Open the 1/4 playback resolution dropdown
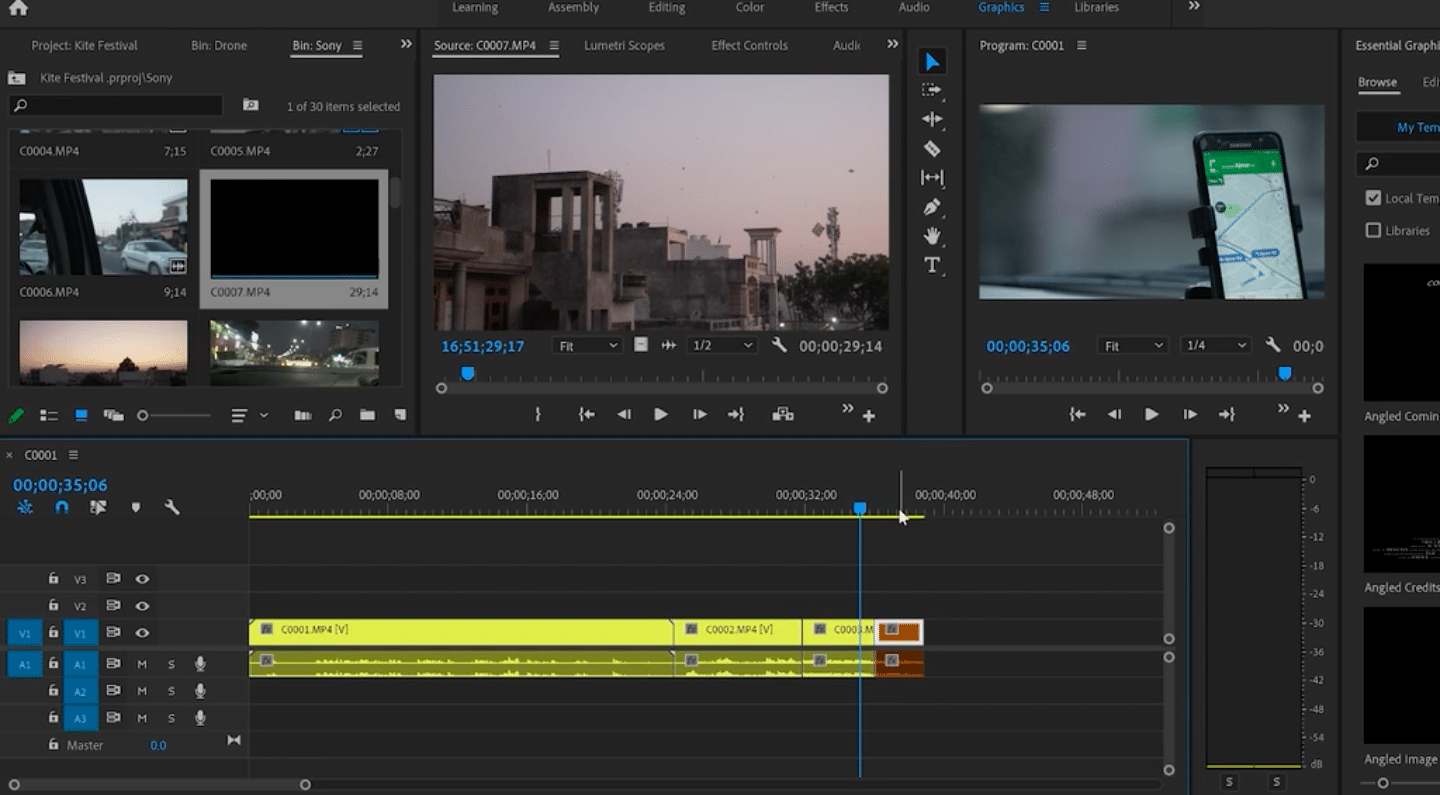Image resolution: width=1440 pixels, height=795 pixels. (1214, 346)
